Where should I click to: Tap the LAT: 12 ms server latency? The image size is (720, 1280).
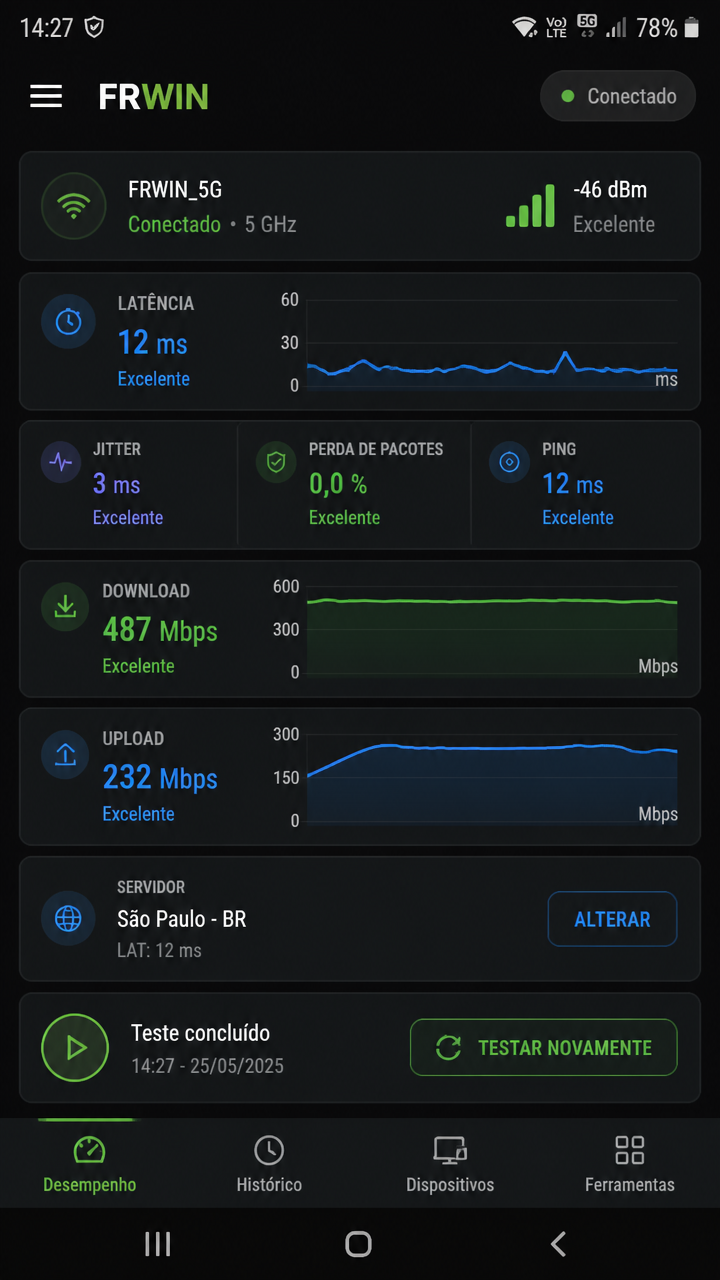tap(159, 950)
